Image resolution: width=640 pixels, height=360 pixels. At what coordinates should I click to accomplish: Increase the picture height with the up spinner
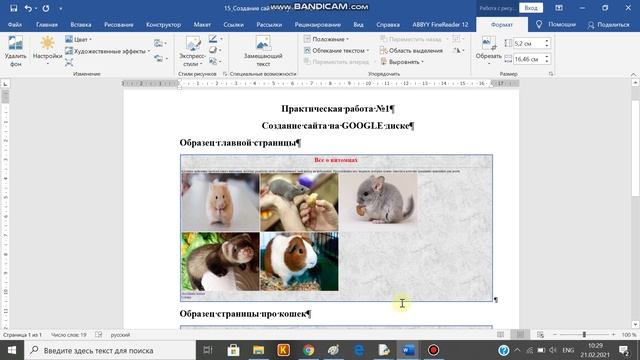coord(547,41)
